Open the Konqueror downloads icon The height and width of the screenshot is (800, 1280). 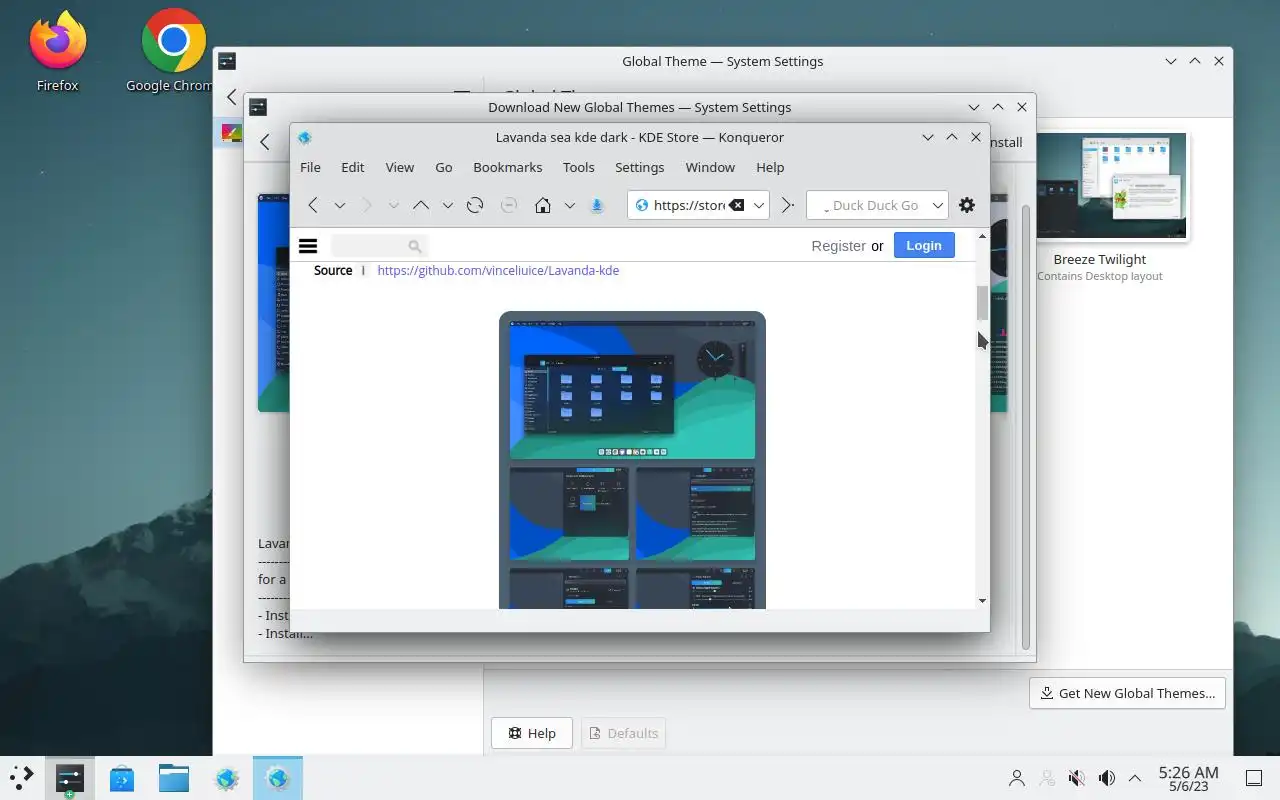tap(597, 205)
